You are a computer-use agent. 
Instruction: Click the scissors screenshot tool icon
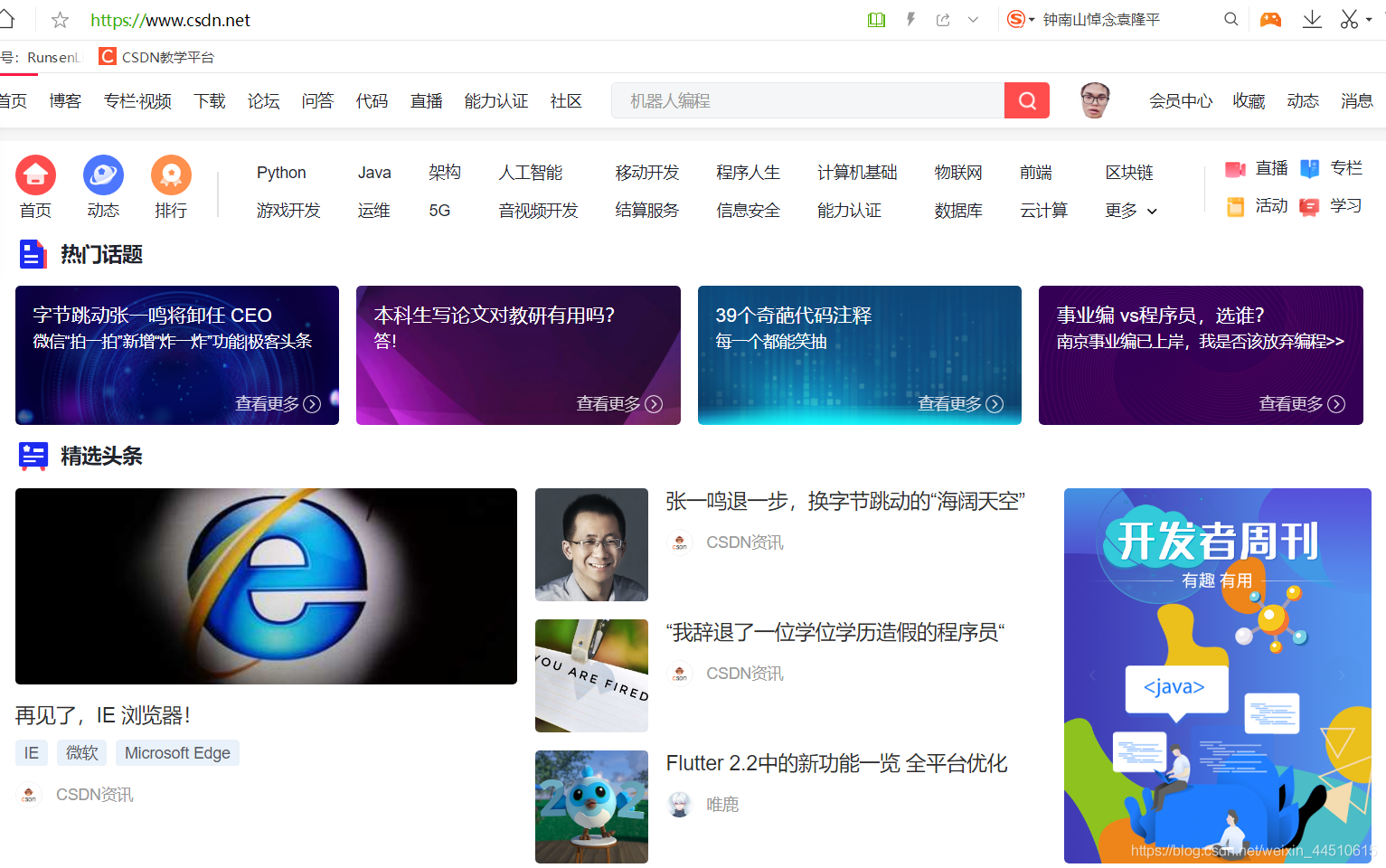[1349, 19]
